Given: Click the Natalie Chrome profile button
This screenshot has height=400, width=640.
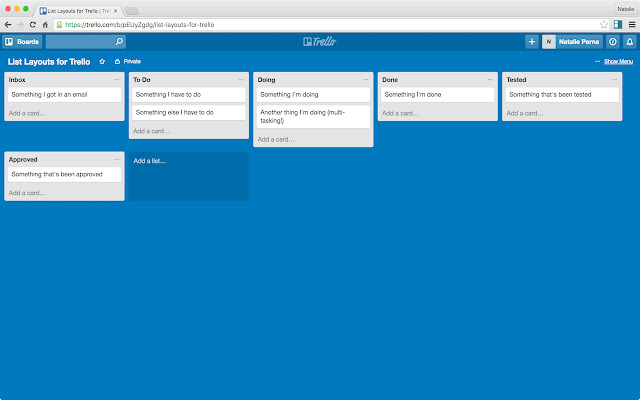Looking at the screenshot, I should coord(626,9).
